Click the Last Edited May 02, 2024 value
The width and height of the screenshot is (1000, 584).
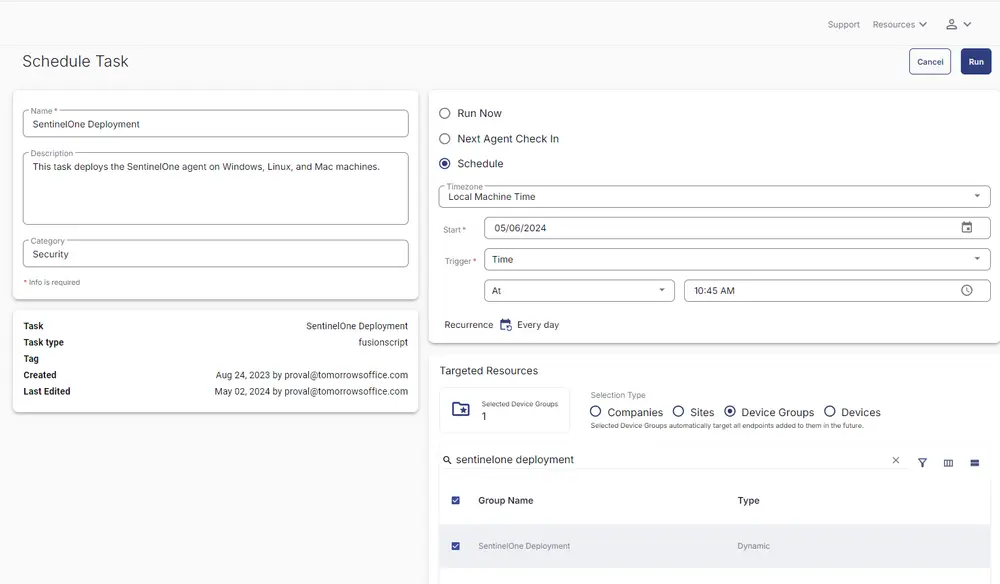311,391
